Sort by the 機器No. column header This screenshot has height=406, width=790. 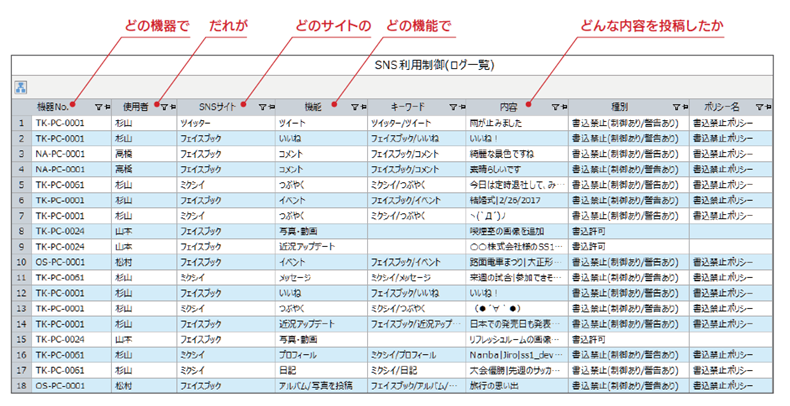click(x=52, y=107)
